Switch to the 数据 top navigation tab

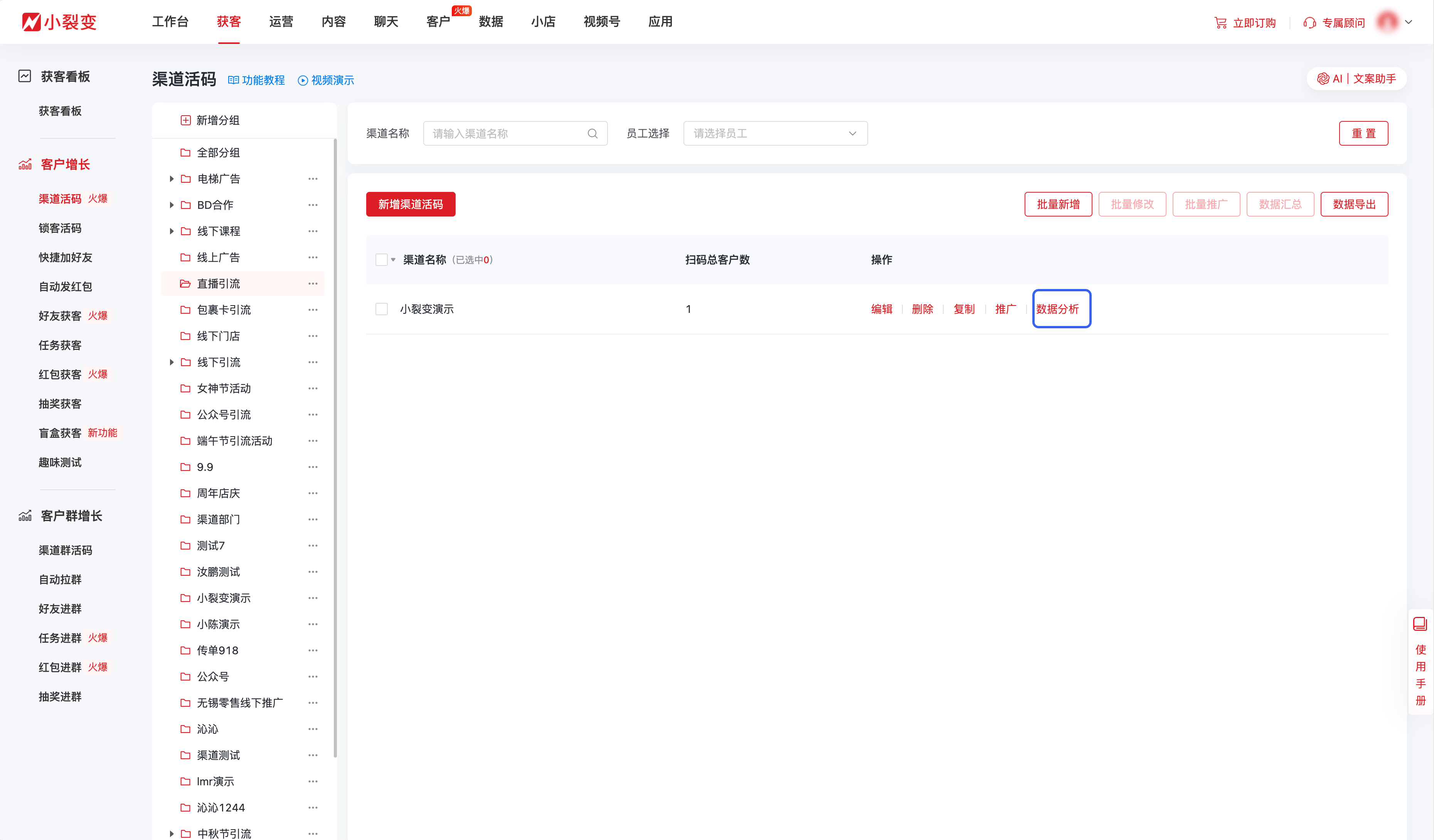pyautogui.click(x=490, y=22)
